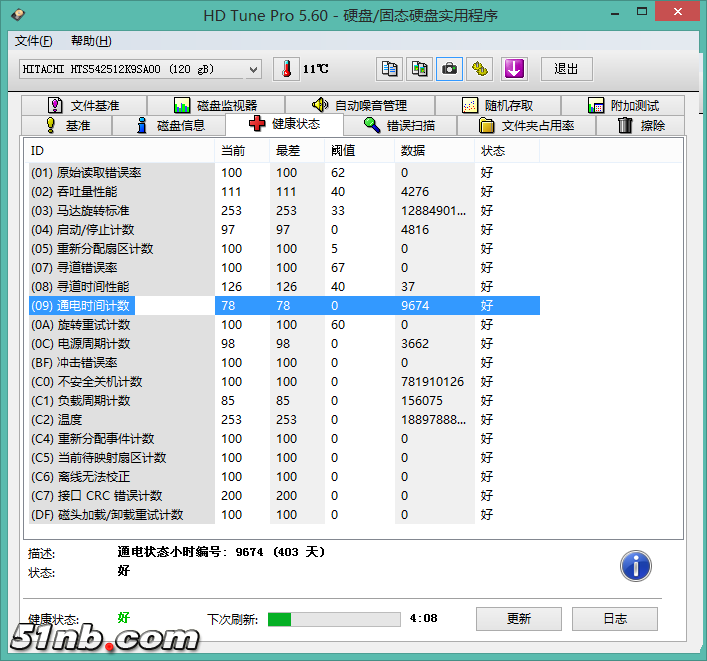The height and width of the screenshot is (661, 707).
Task: Switch to the 错误扫描 tab
Action: pos(399,125)
